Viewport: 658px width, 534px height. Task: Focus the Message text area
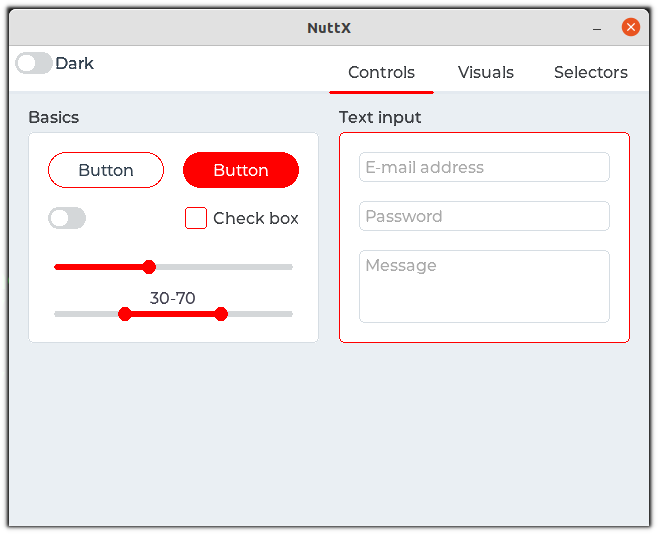coord(484,286)
